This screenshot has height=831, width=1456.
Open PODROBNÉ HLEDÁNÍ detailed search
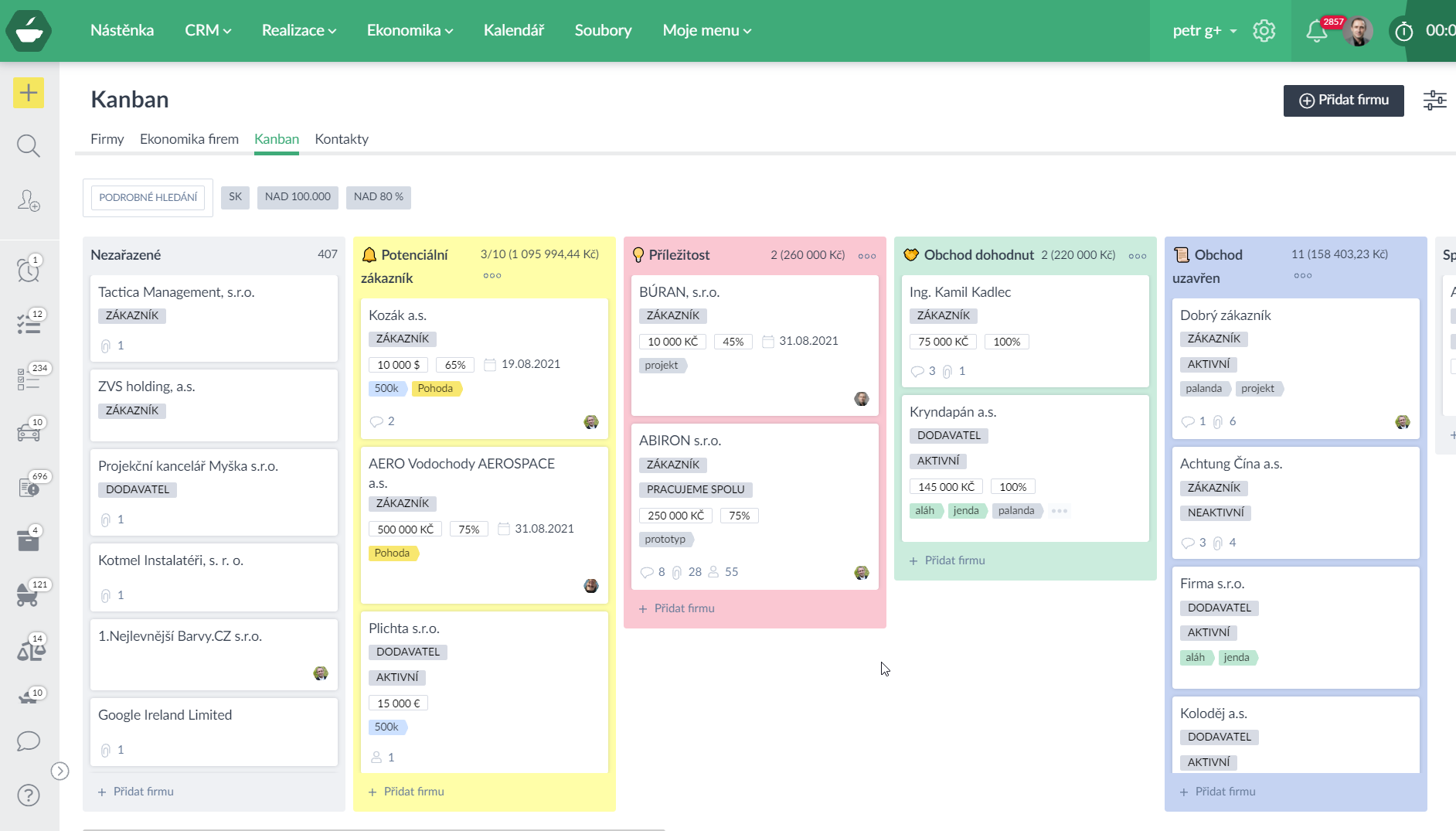tap(148, 197)
